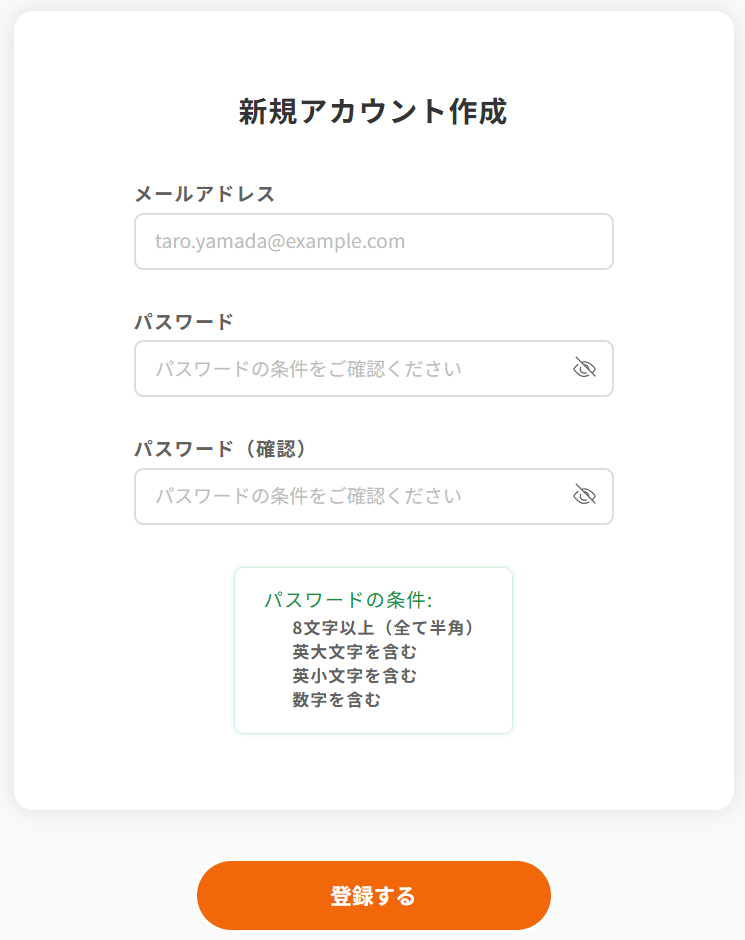The height and width of the screenshot is (940, 745).
Task: Click the メールアドレス input field
Action: point(373,242)
